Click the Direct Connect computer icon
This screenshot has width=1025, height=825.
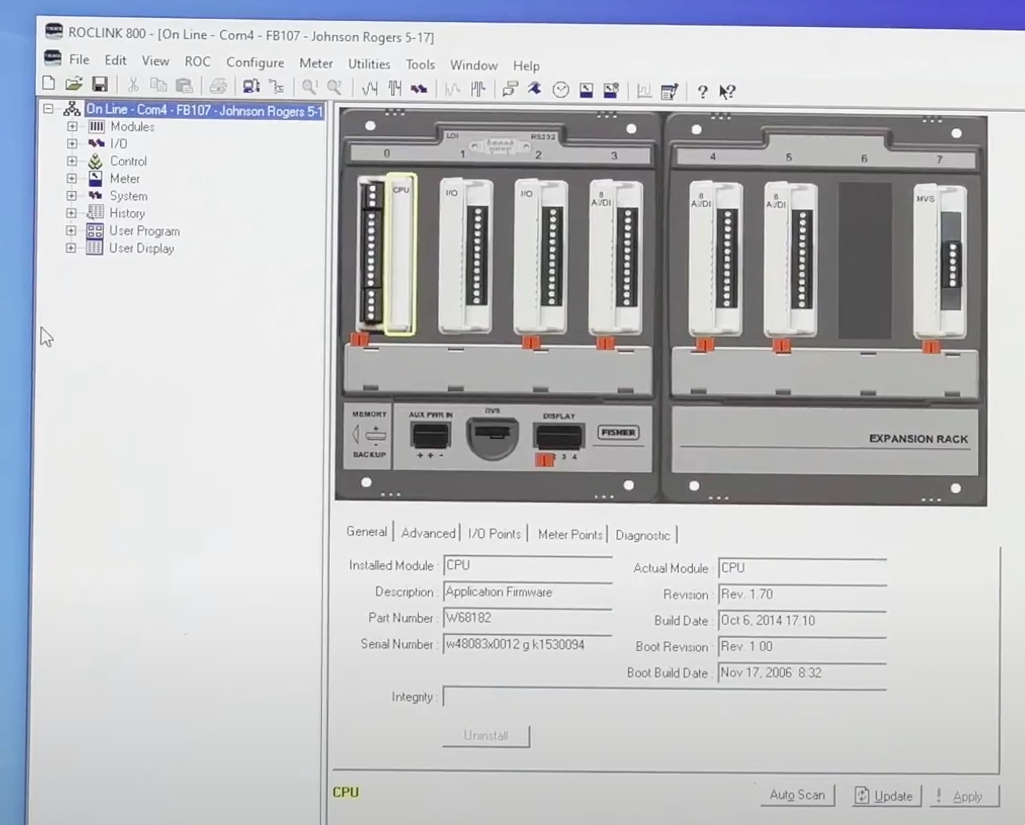click(251, 86)
